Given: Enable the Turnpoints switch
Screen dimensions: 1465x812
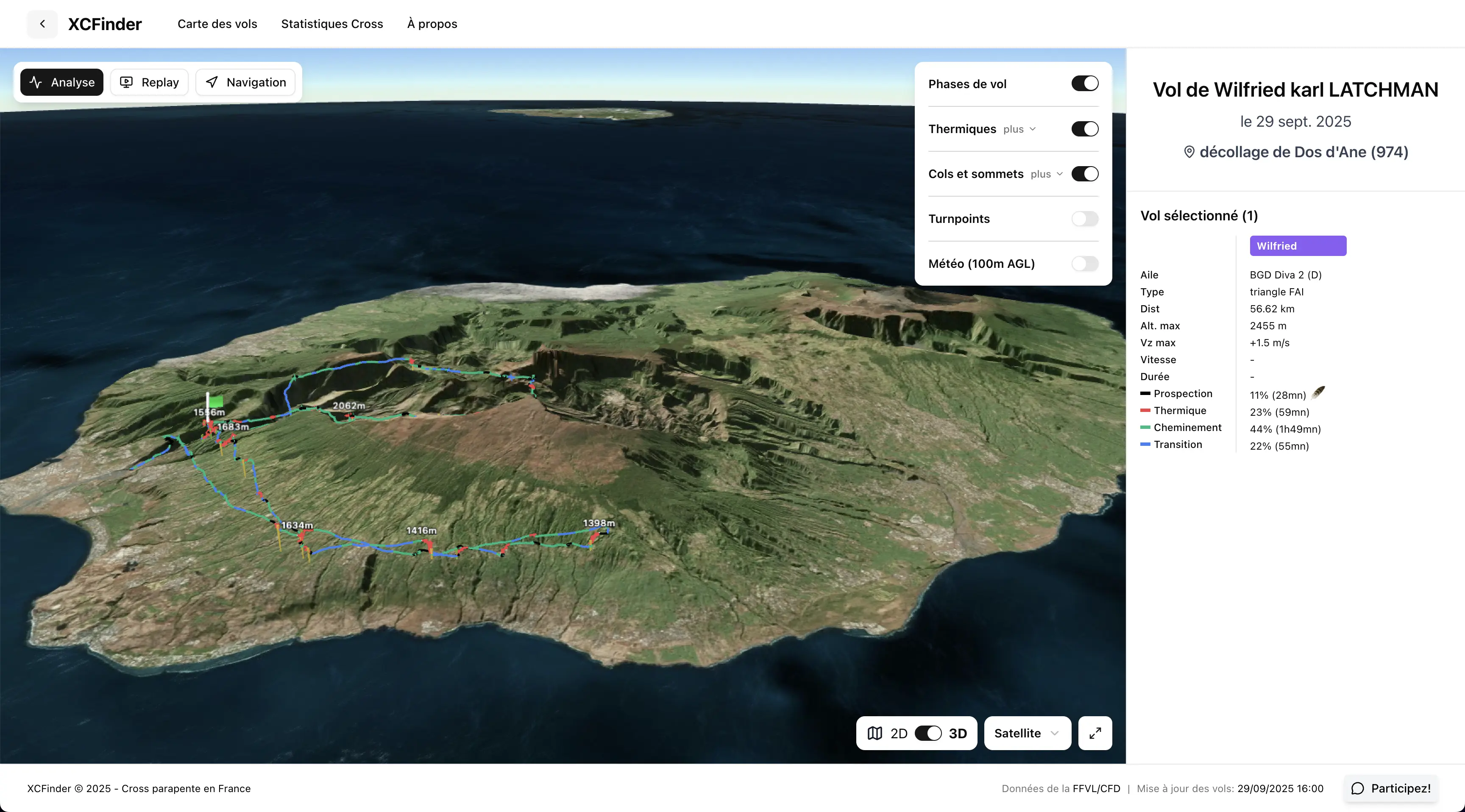Looking at the screenshot, I should coord(1084,219).
